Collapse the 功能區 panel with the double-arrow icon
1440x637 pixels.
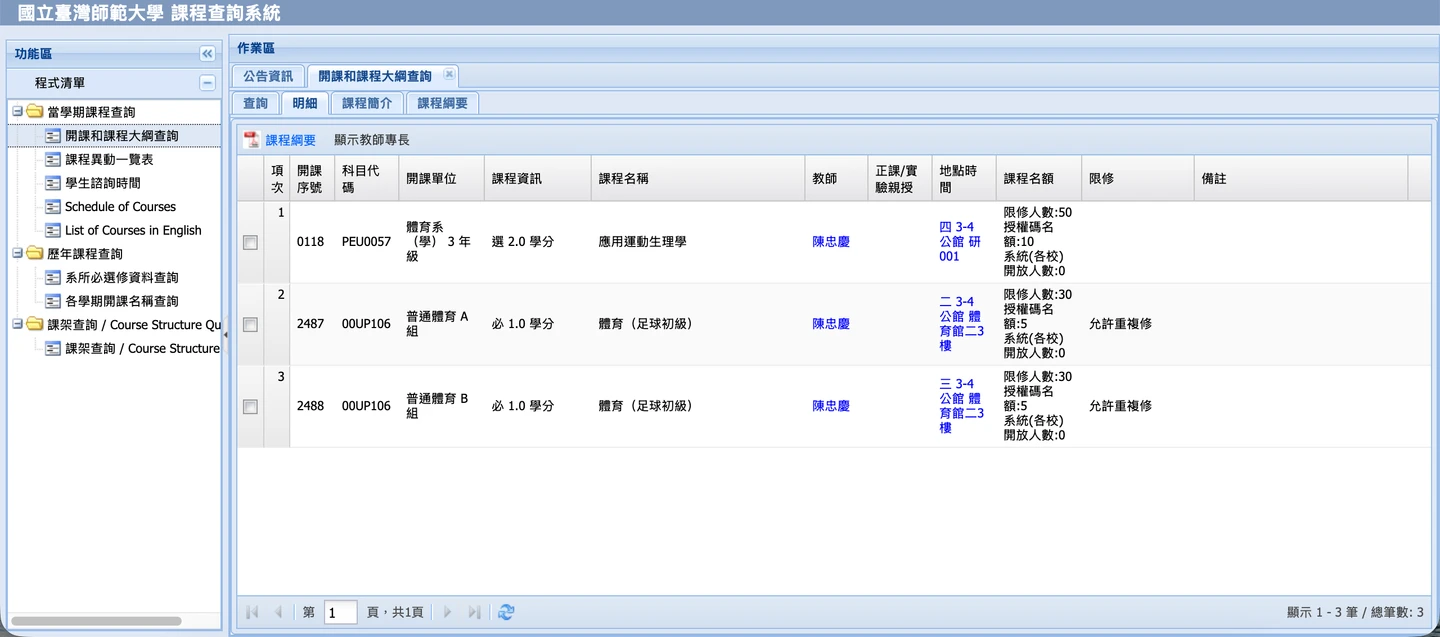(x=207, y=54)
